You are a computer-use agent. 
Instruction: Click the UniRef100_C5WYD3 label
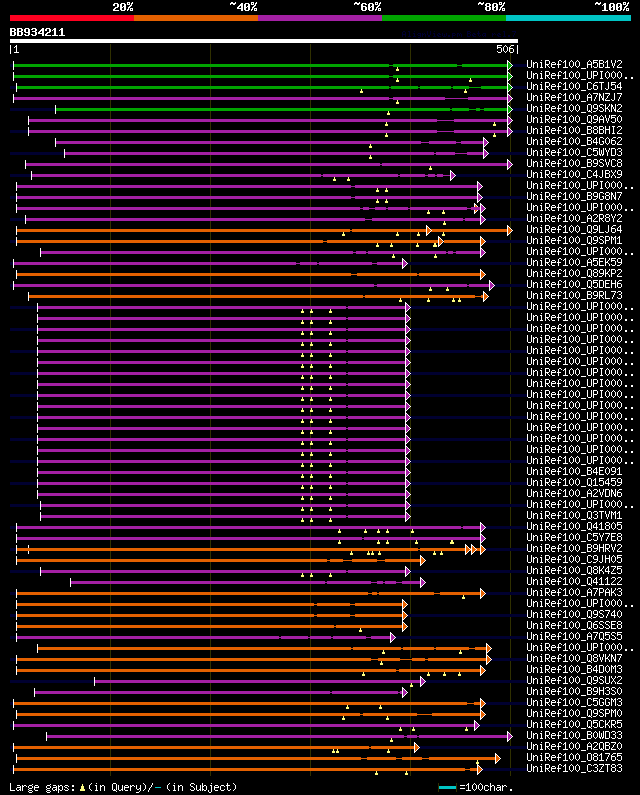click(574, 153)
